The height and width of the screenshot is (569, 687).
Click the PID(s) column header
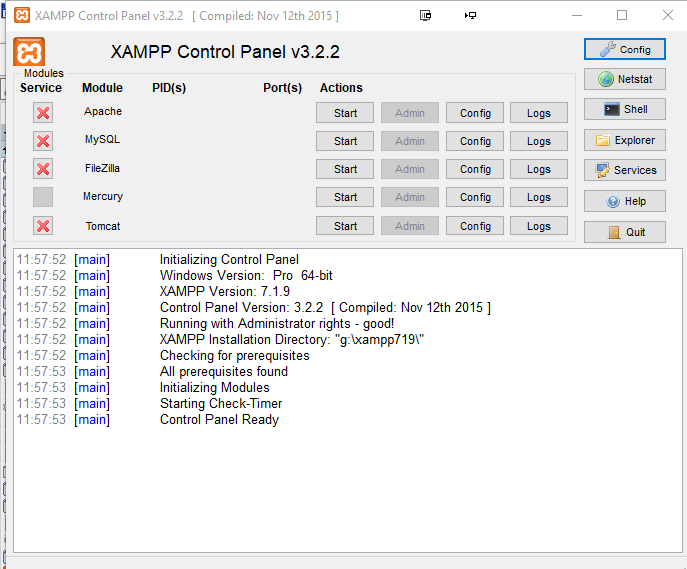pyautogui.click(x=169, y=88)
